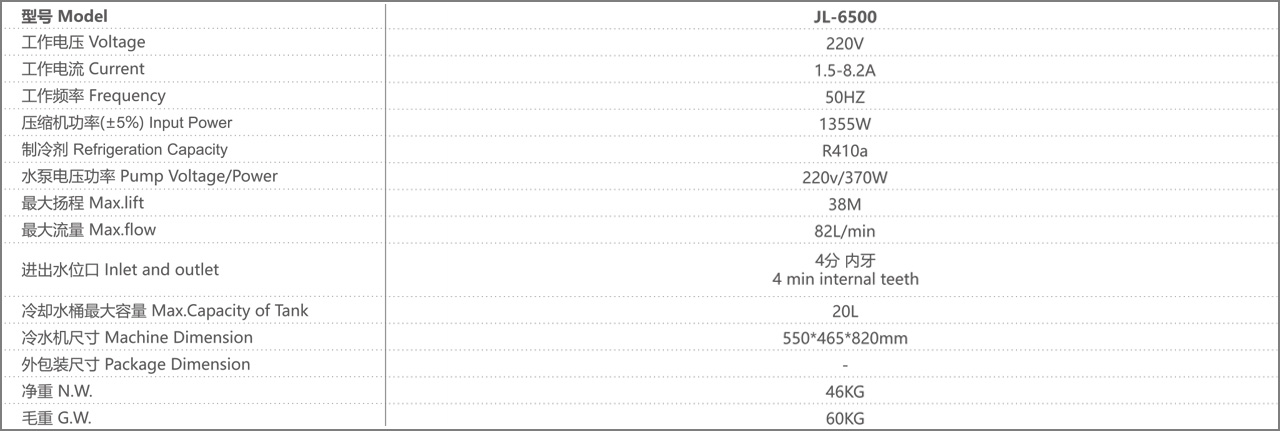The width and height of the screenshot is (1280, 431).
Task: Select the Pump Voltage/Power row label
Action: [x=150, y=177]
